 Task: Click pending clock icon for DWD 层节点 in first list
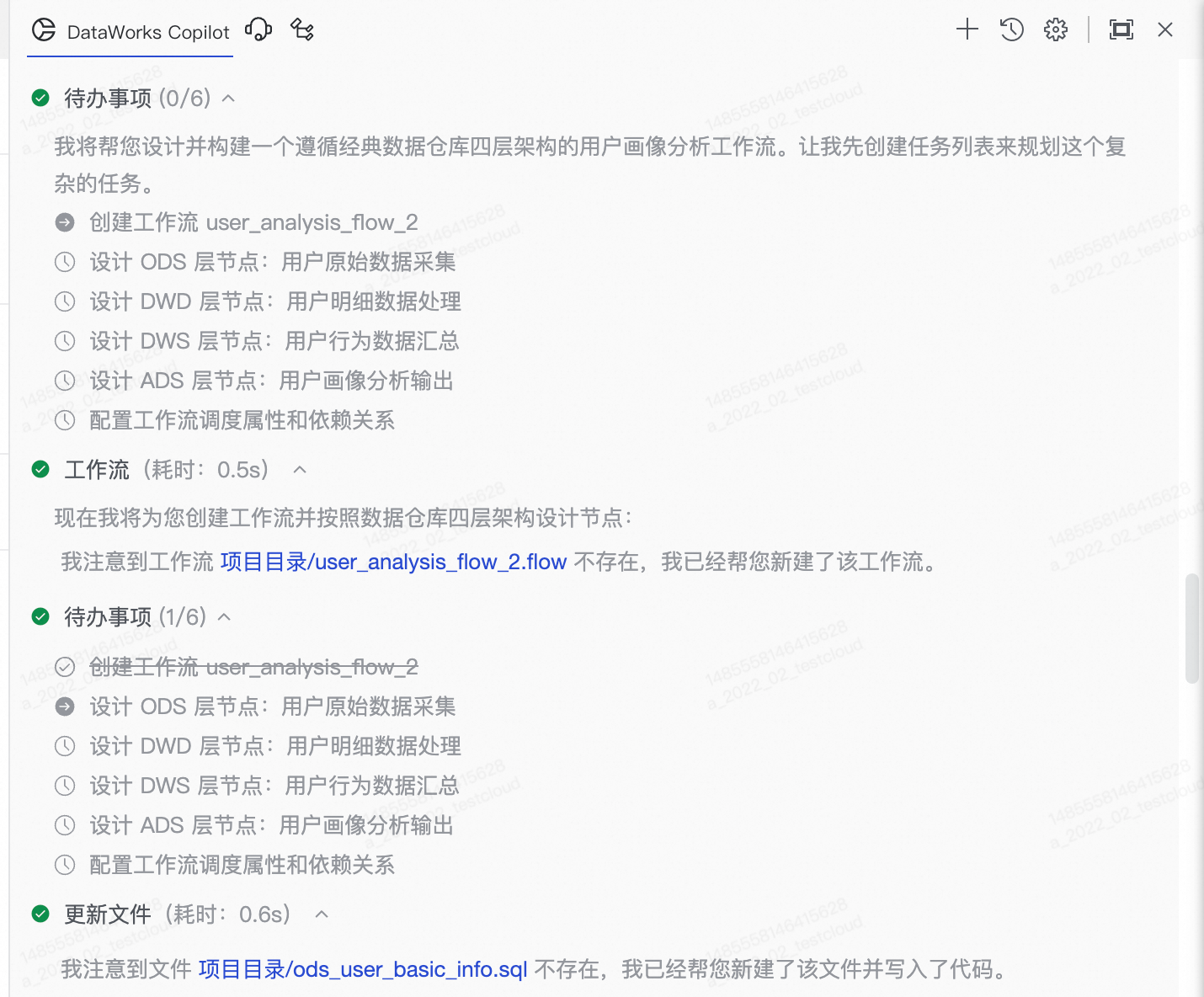tap(65, 301)
